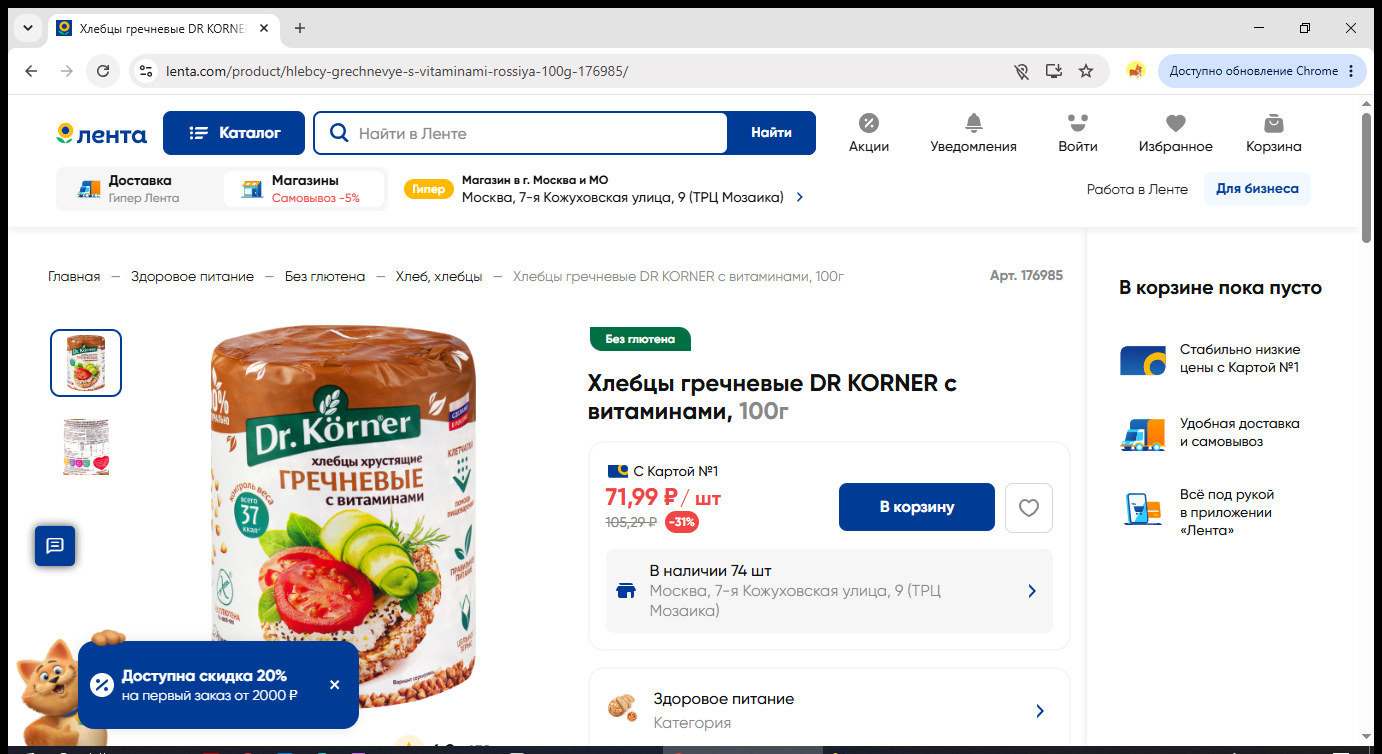Open the Акции promotions icon
Viewport: 1382px width, 754px height.
click(x=869, y=123)
